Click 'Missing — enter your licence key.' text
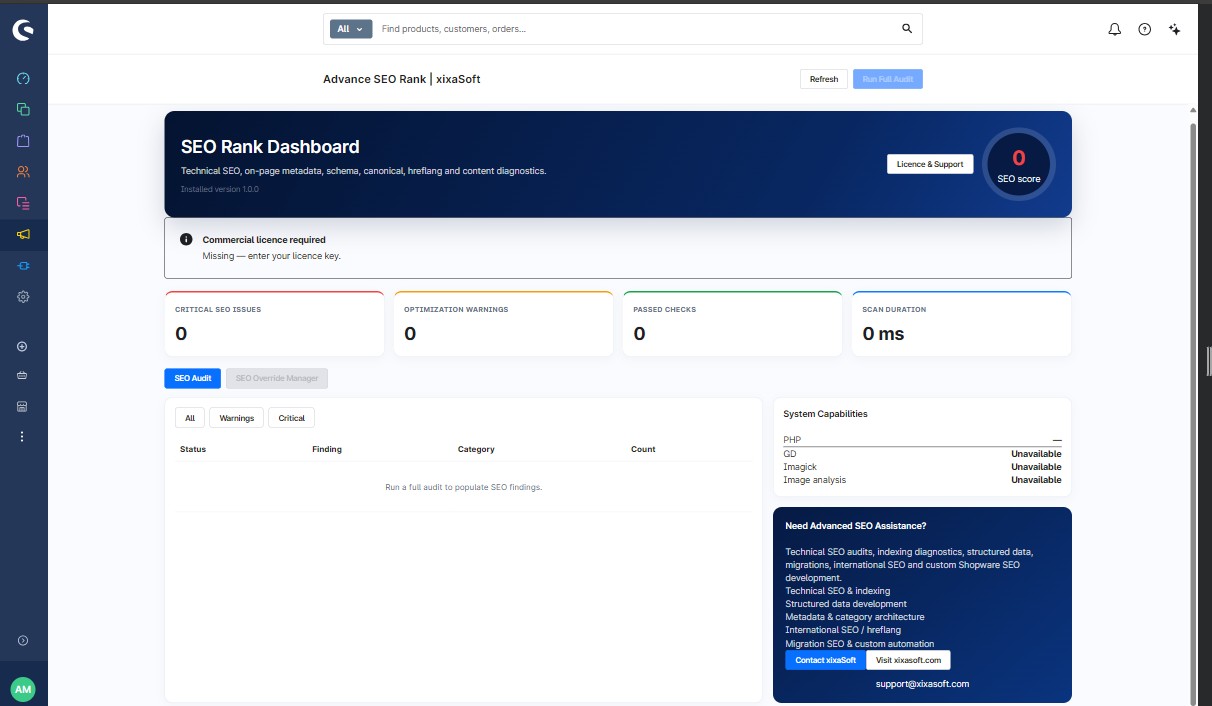This screenshot has width=1212, height=706. coord(272,256)
